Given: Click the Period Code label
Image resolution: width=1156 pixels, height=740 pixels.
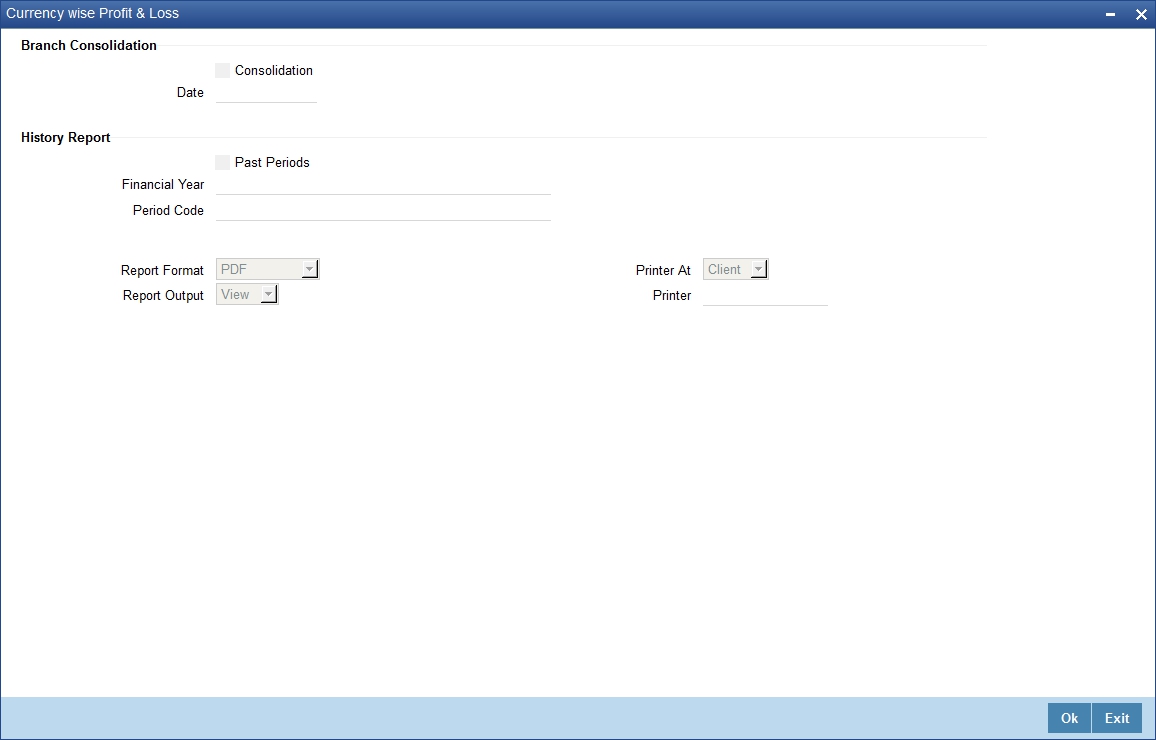Looking at the screenshot, I should pyautogui.click(x=168, y=211).
